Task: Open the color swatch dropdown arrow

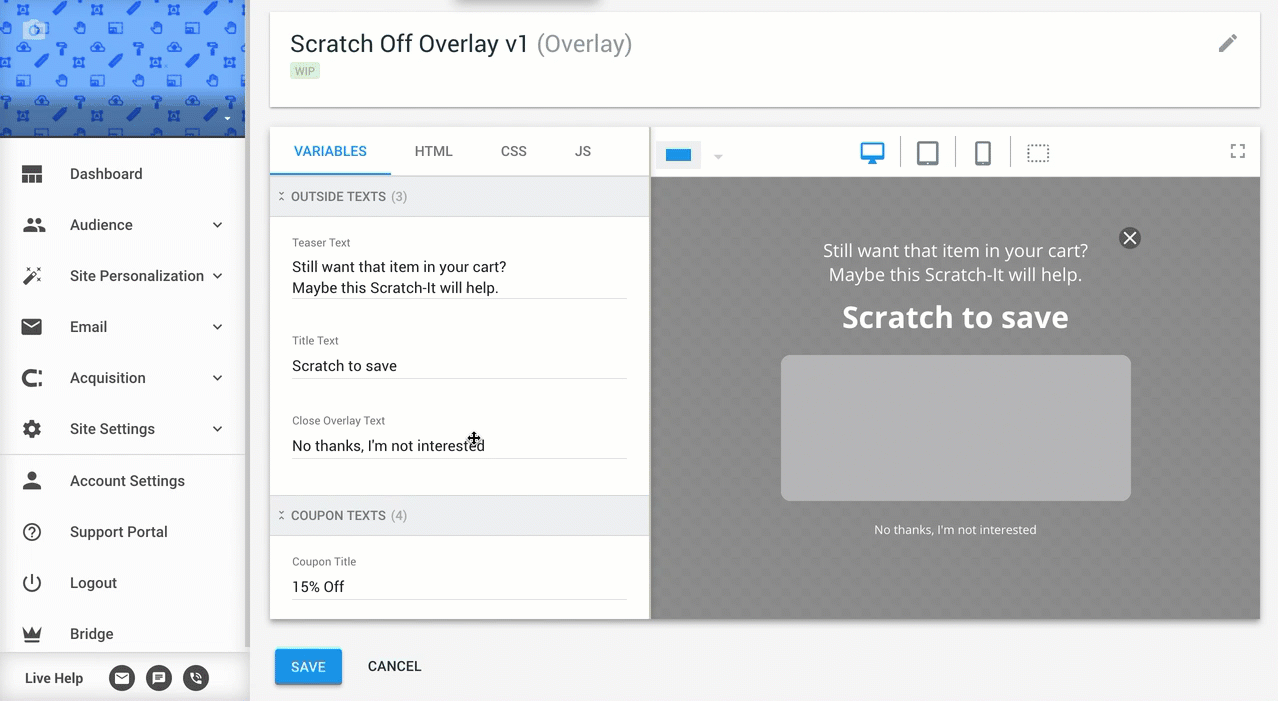Action: tap(718, 156)
